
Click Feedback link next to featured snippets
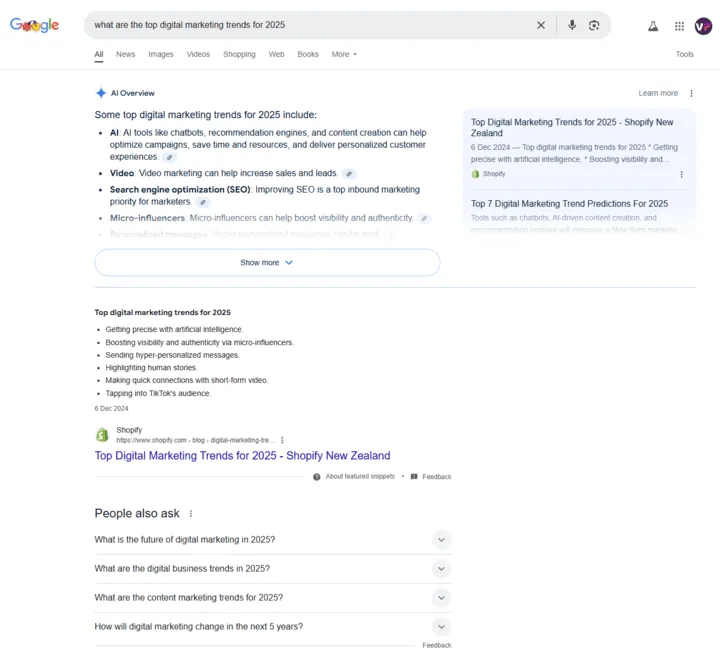(437, 477)
